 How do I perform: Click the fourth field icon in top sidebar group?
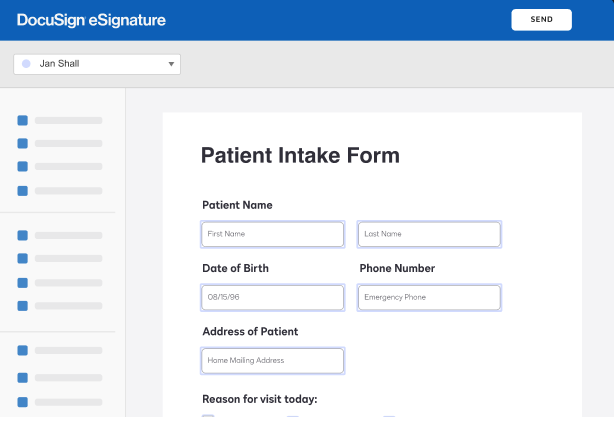[x=23, y=191]
